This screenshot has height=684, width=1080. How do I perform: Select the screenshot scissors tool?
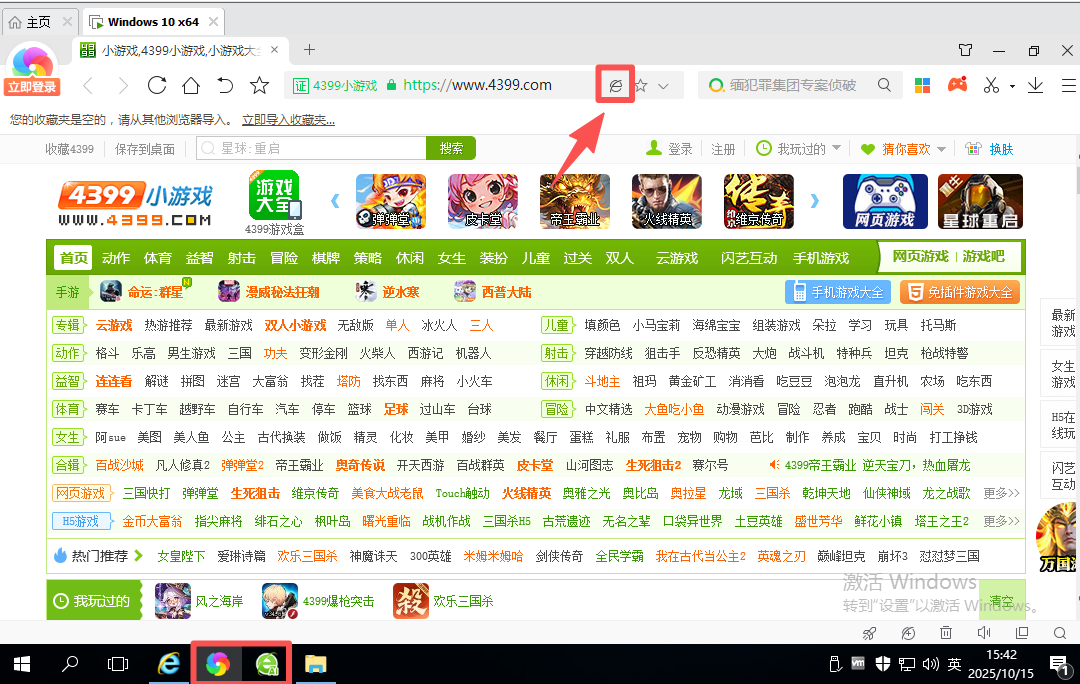[993, 85]
